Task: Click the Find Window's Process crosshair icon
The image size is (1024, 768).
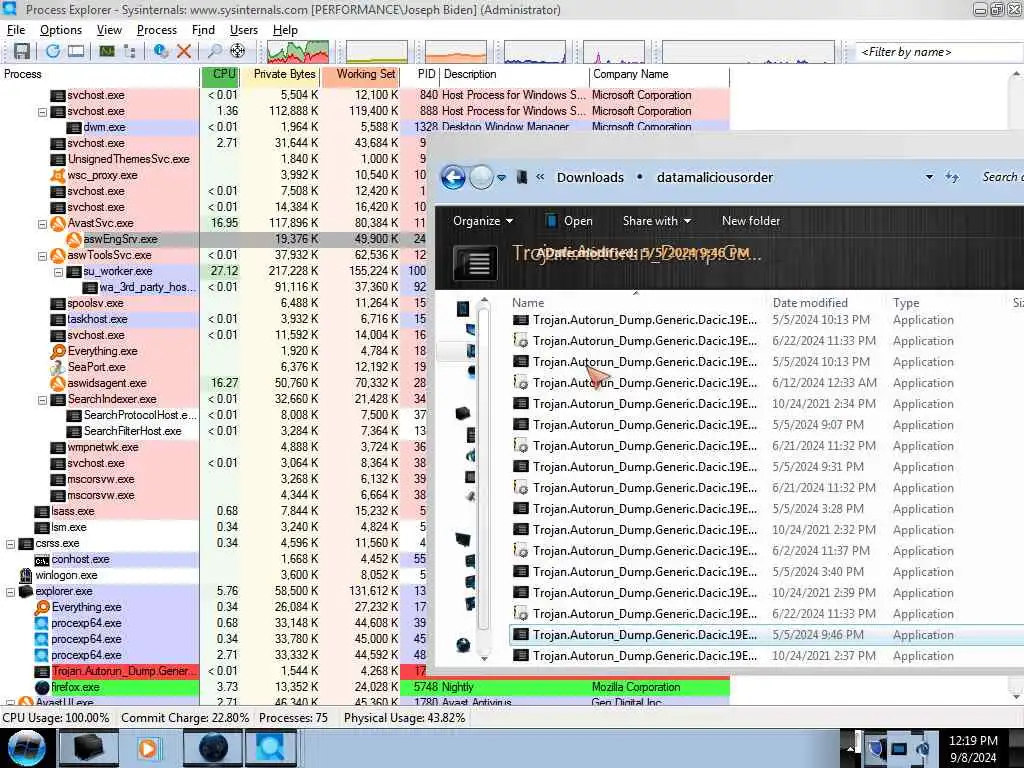Action: point(238,51)
